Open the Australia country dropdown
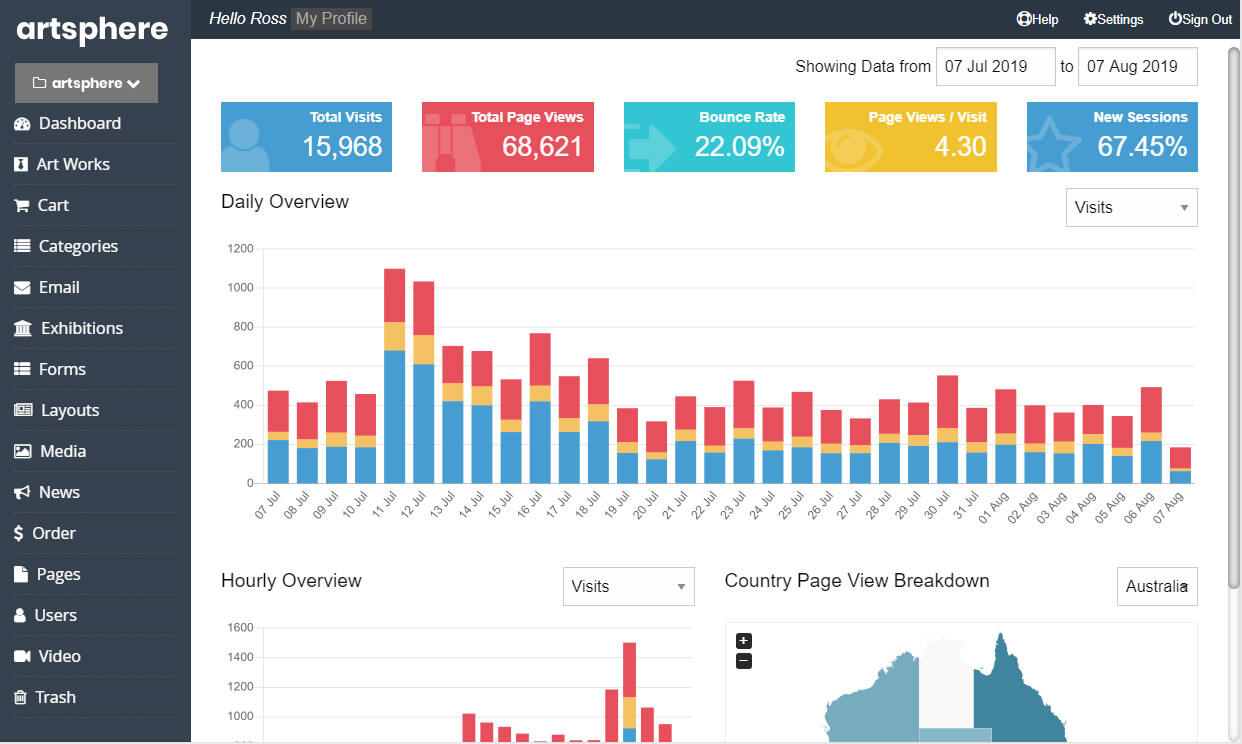1242x744 pixels. coord(1156,587)
